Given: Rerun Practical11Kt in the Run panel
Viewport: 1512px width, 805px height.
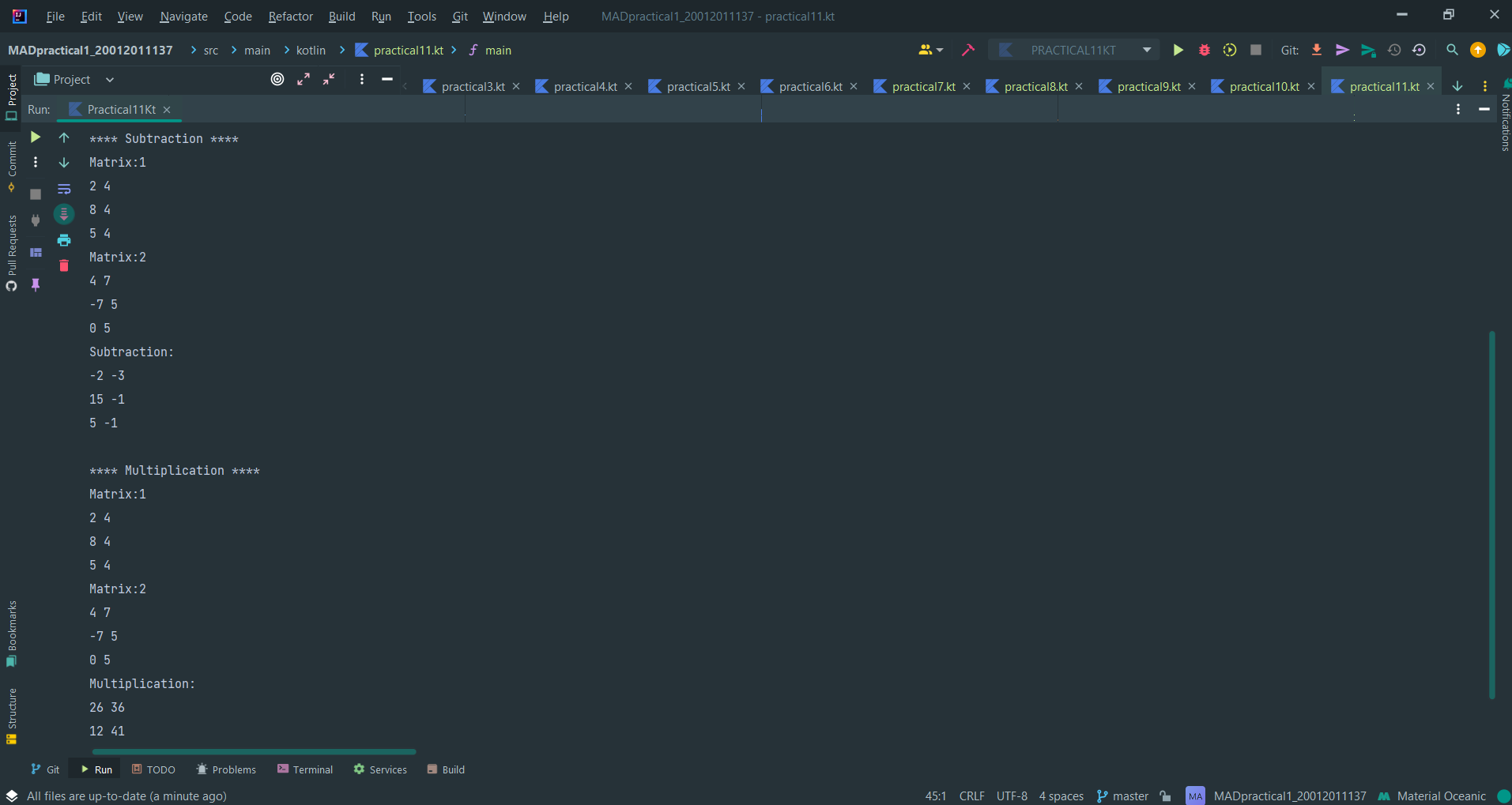Looking at the screenshot, I should 36,137.
